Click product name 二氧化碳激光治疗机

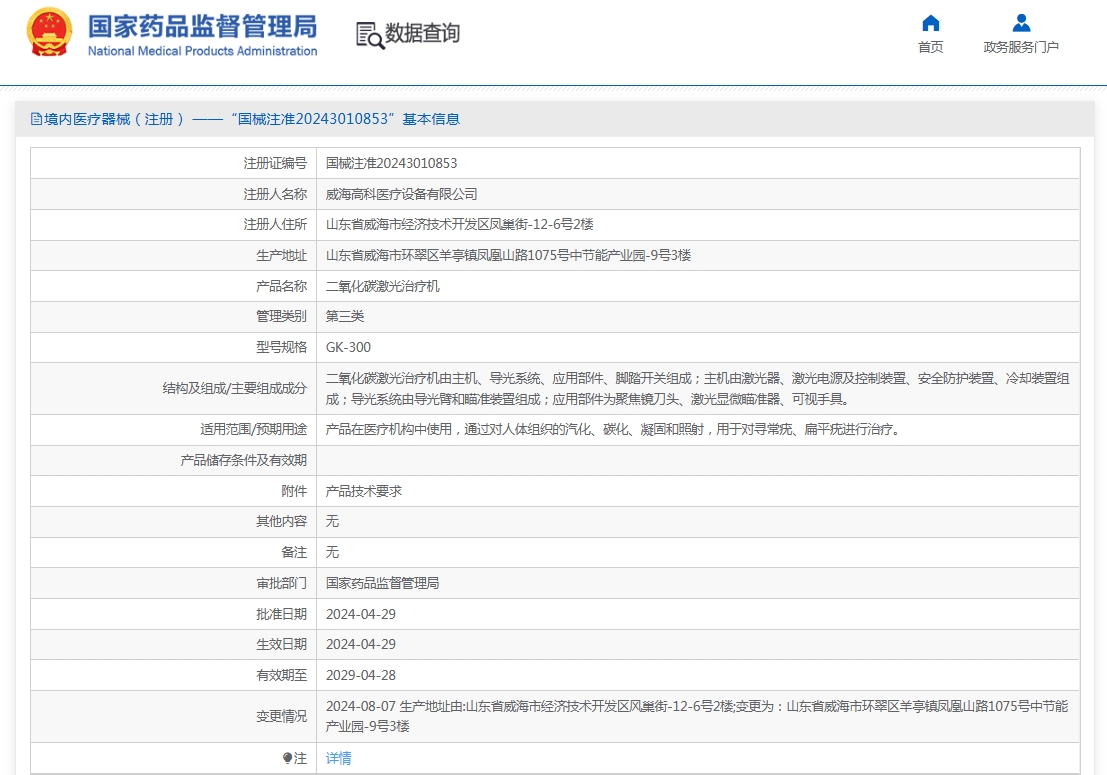[x=382, y=286]
